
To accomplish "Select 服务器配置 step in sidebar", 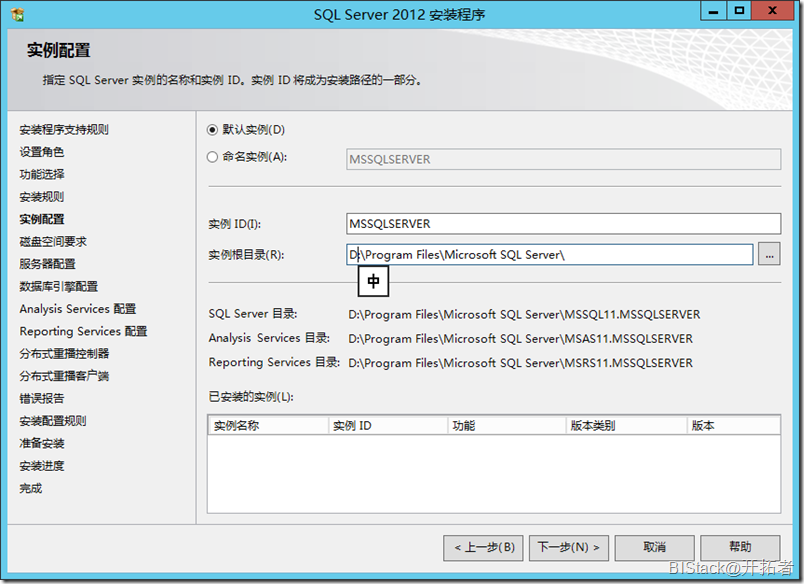I will 48,264.
